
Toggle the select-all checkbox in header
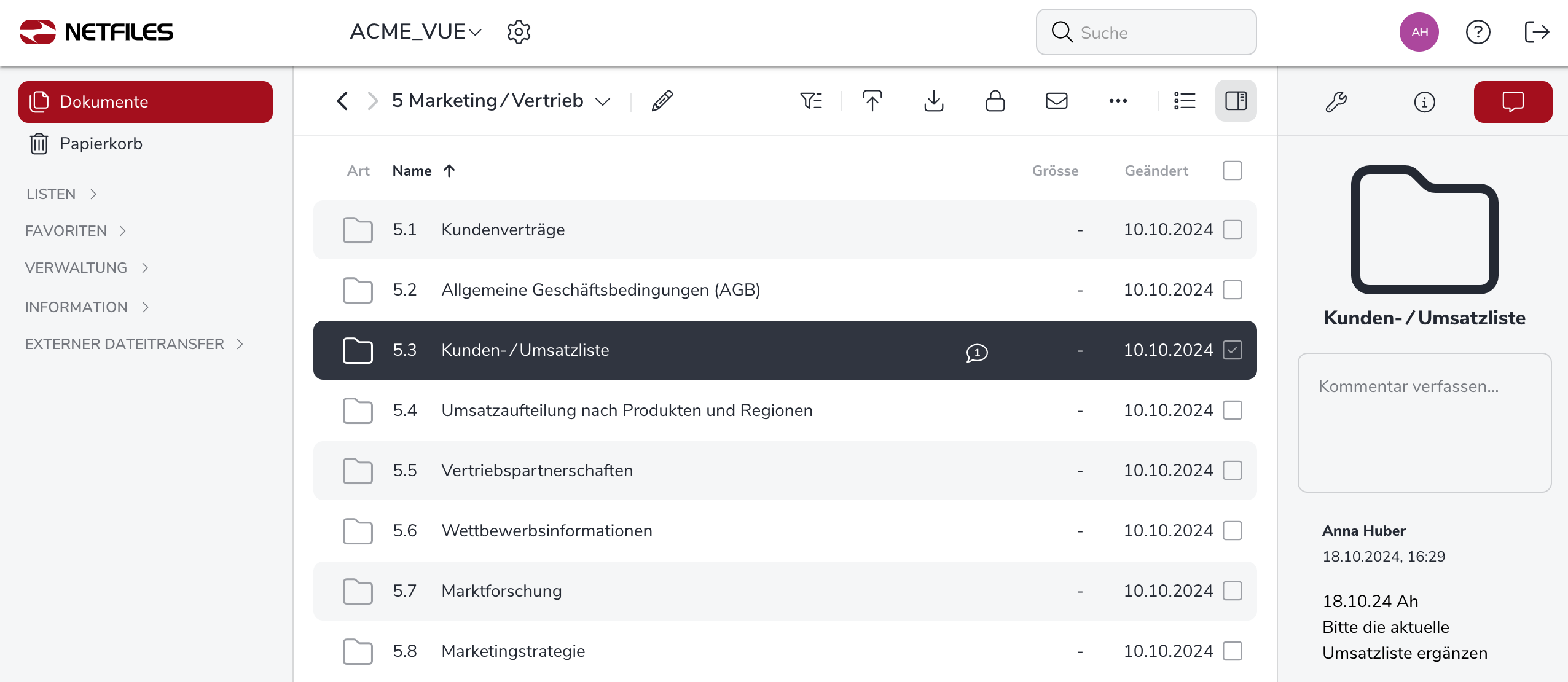(x=1232, y=171)
